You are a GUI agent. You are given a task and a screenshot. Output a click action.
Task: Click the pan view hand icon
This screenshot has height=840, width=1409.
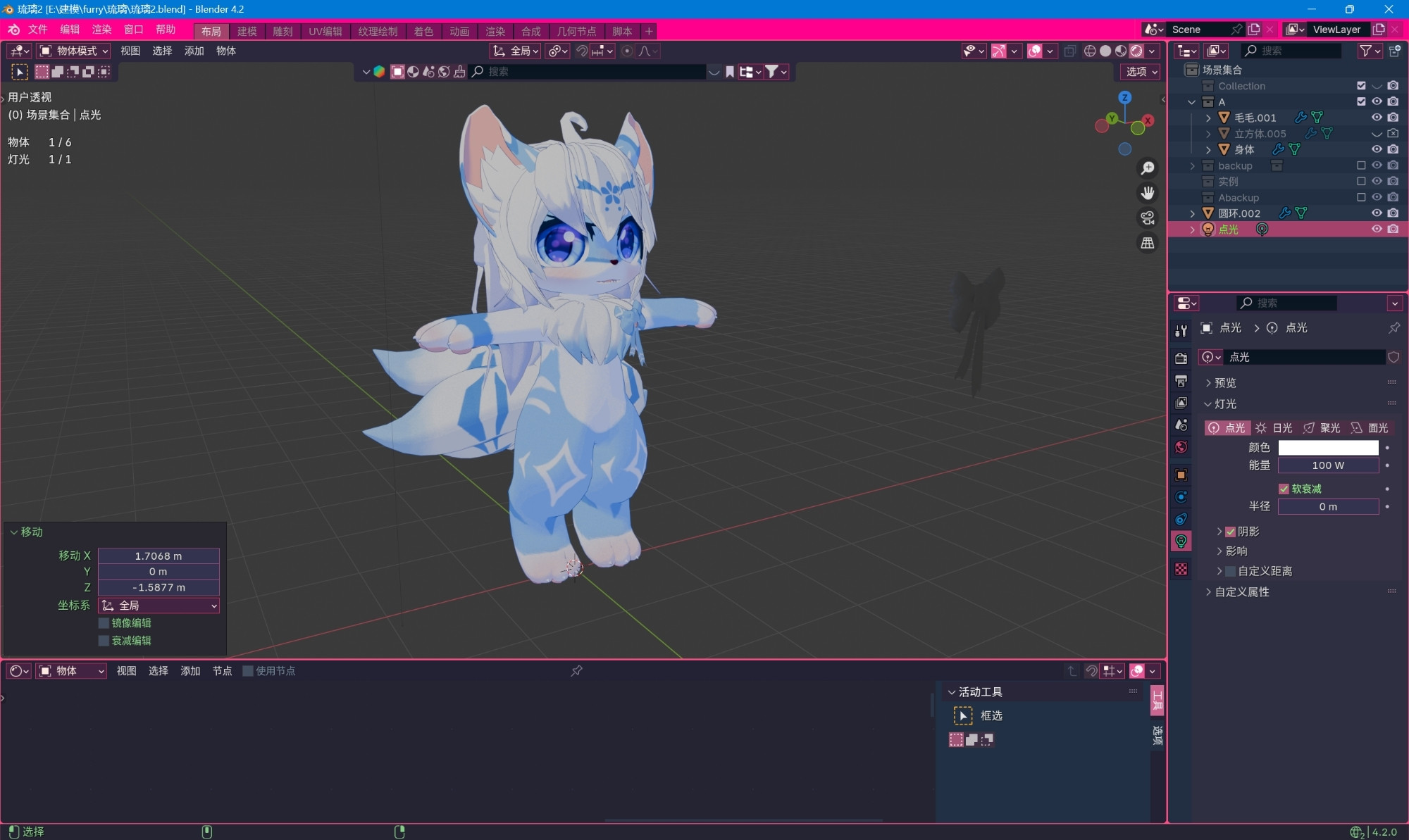(x=1148, y=193)
